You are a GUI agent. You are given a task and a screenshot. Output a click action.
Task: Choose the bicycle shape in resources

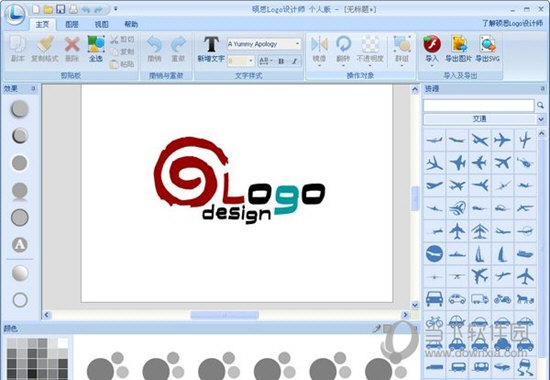(434, 321)
